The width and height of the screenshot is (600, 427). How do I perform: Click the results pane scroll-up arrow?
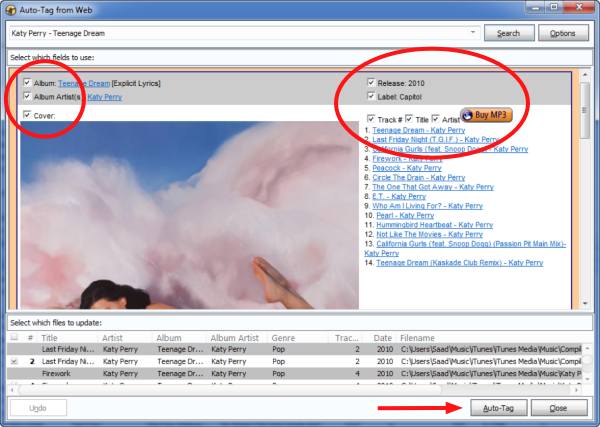coord(584,75)
